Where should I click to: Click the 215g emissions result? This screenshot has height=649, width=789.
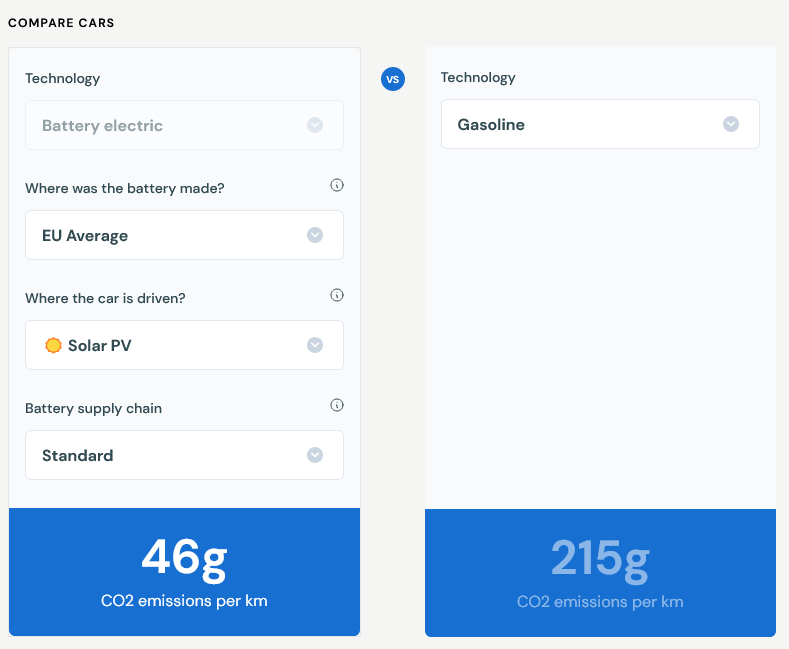600,559
